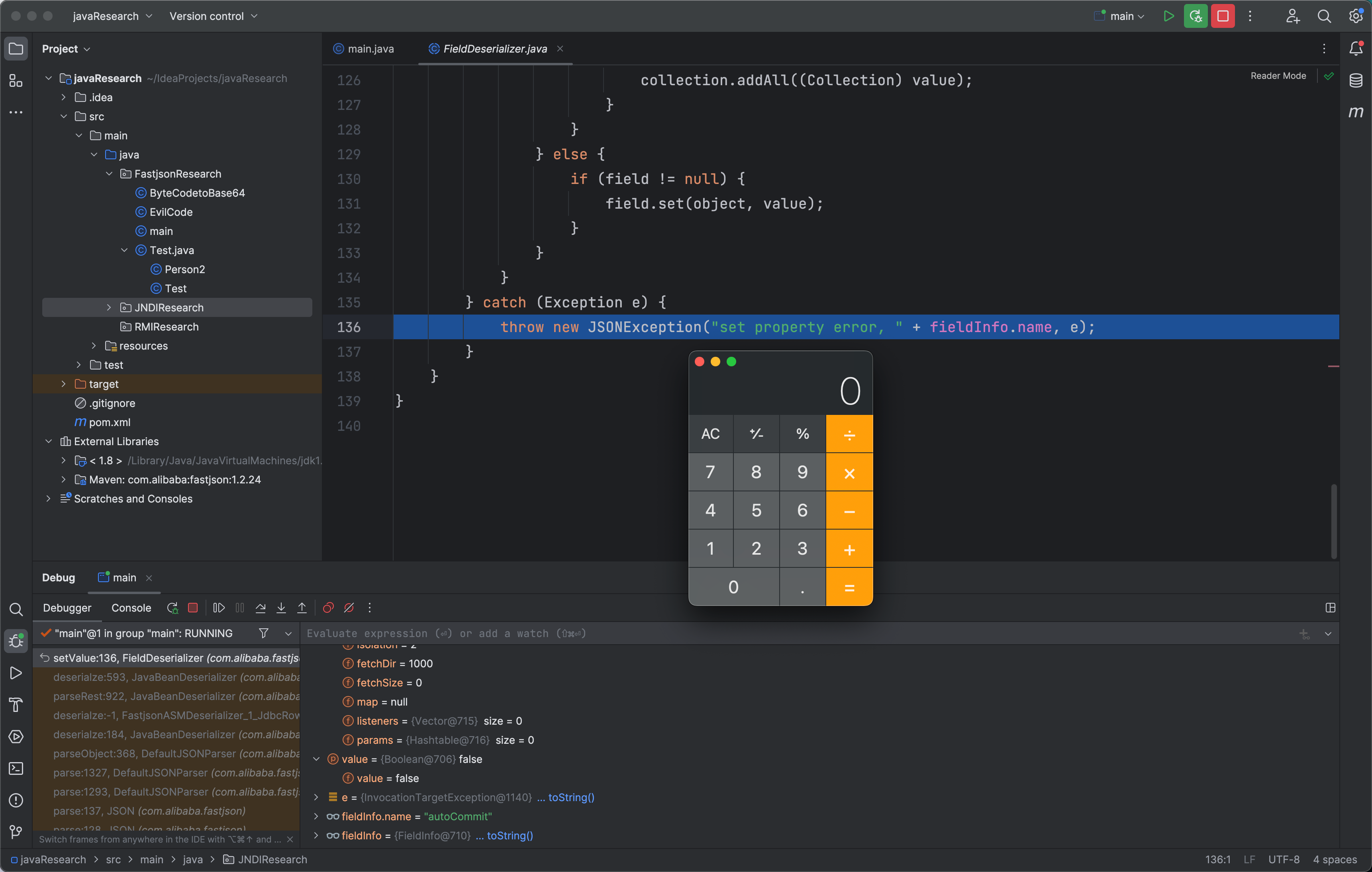This screenshot has height=872, width=1372.
Task: Stop debugging in the Debug toolbar
Action: pyautogui.click(x=192, y=608)
